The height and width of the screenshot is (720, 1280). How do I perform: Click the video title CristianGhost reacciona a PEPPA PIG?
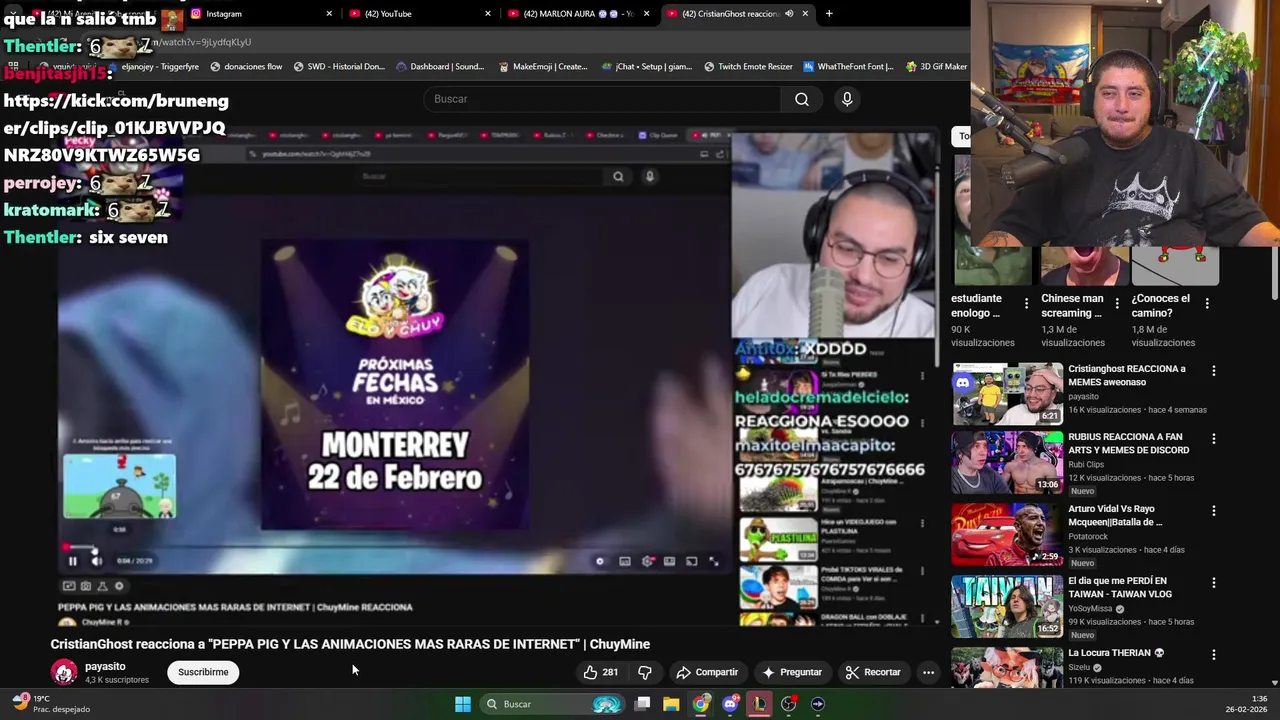[350, 644]
